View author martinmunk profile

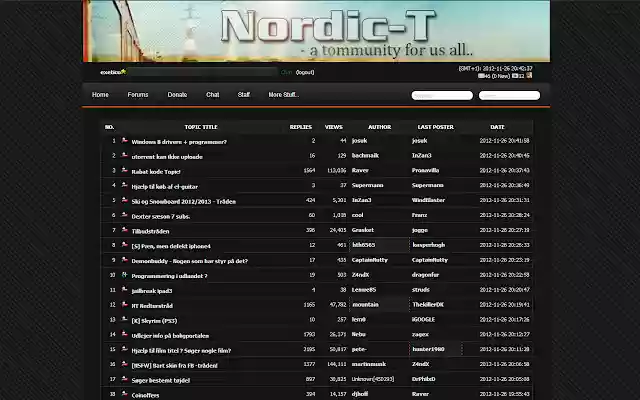click(369, 364)
